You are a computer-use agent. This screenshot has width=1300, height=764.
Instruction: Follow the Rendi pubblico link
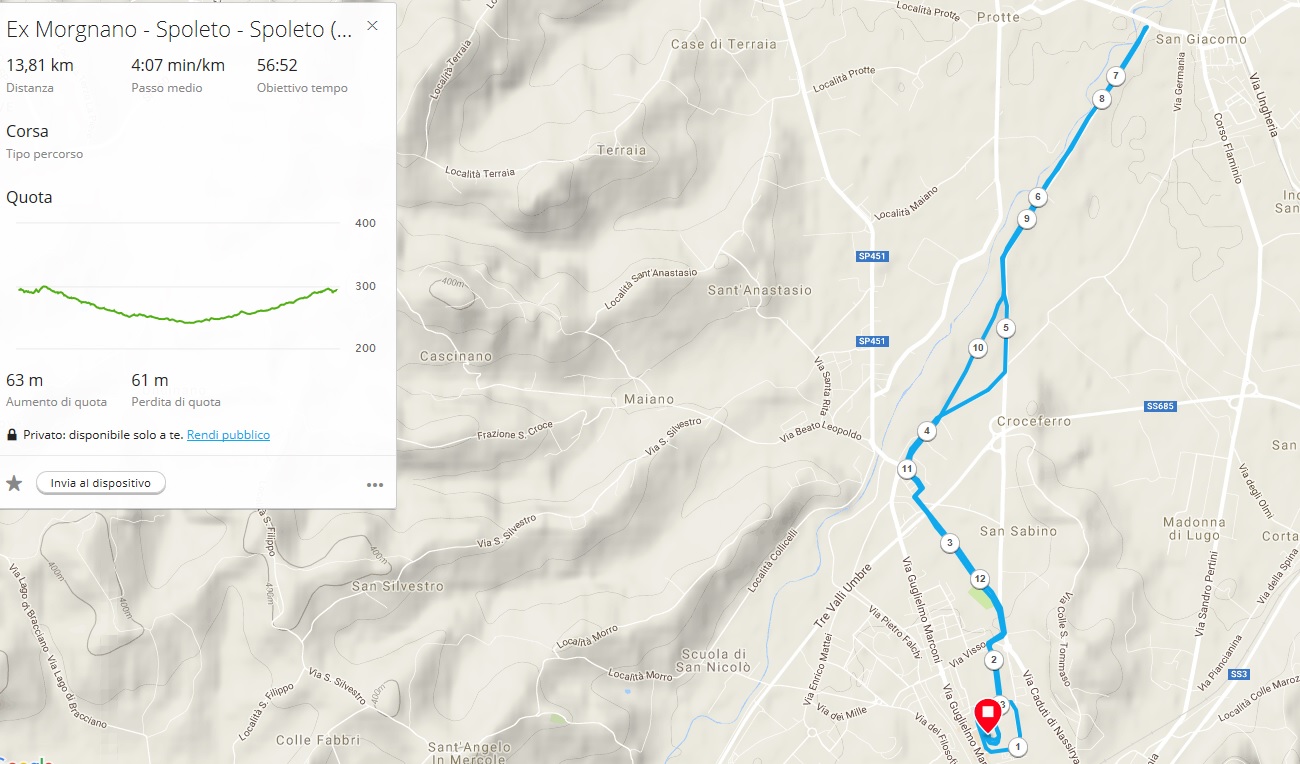click(x=228, y=435)
